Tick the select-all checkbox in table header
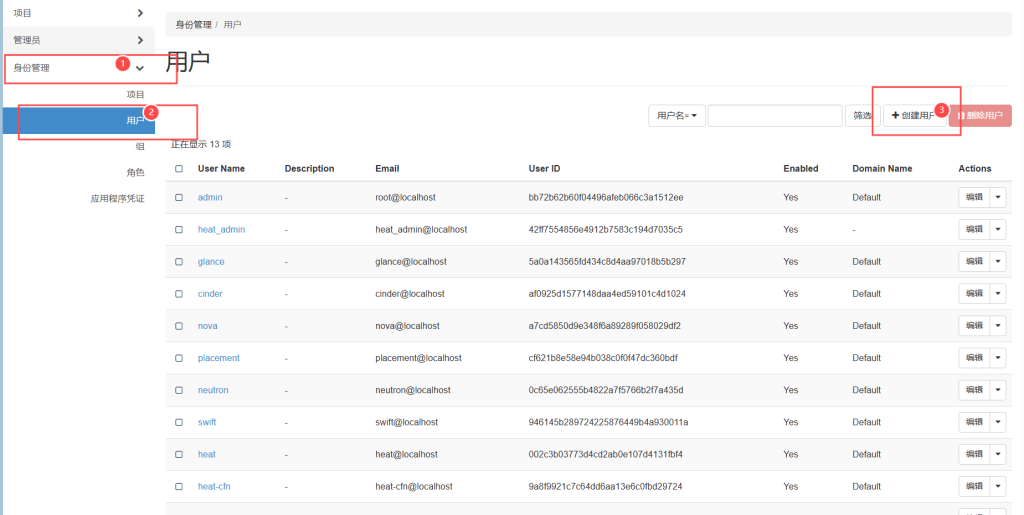The width and height of the screenshot is (1024, 515). [x=179, y=169]
